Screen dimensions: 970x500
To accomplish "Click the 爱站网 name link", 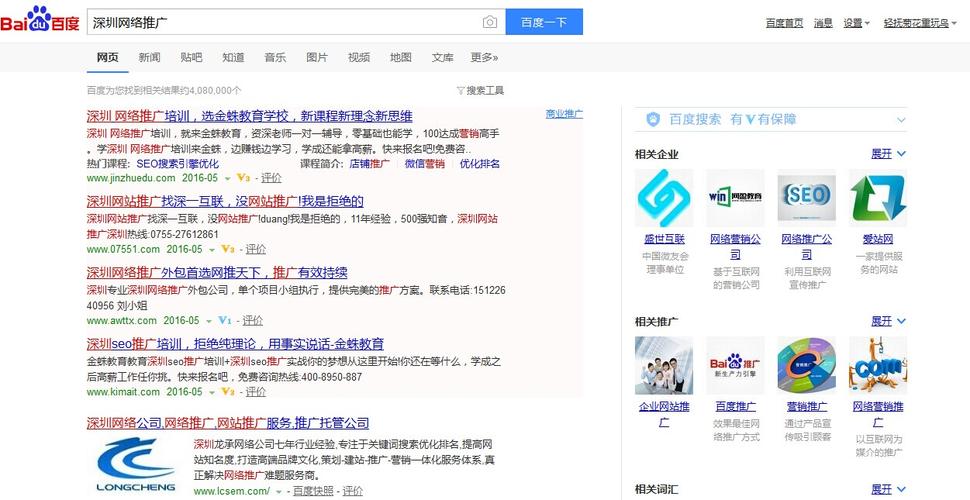I will (878, 239).
